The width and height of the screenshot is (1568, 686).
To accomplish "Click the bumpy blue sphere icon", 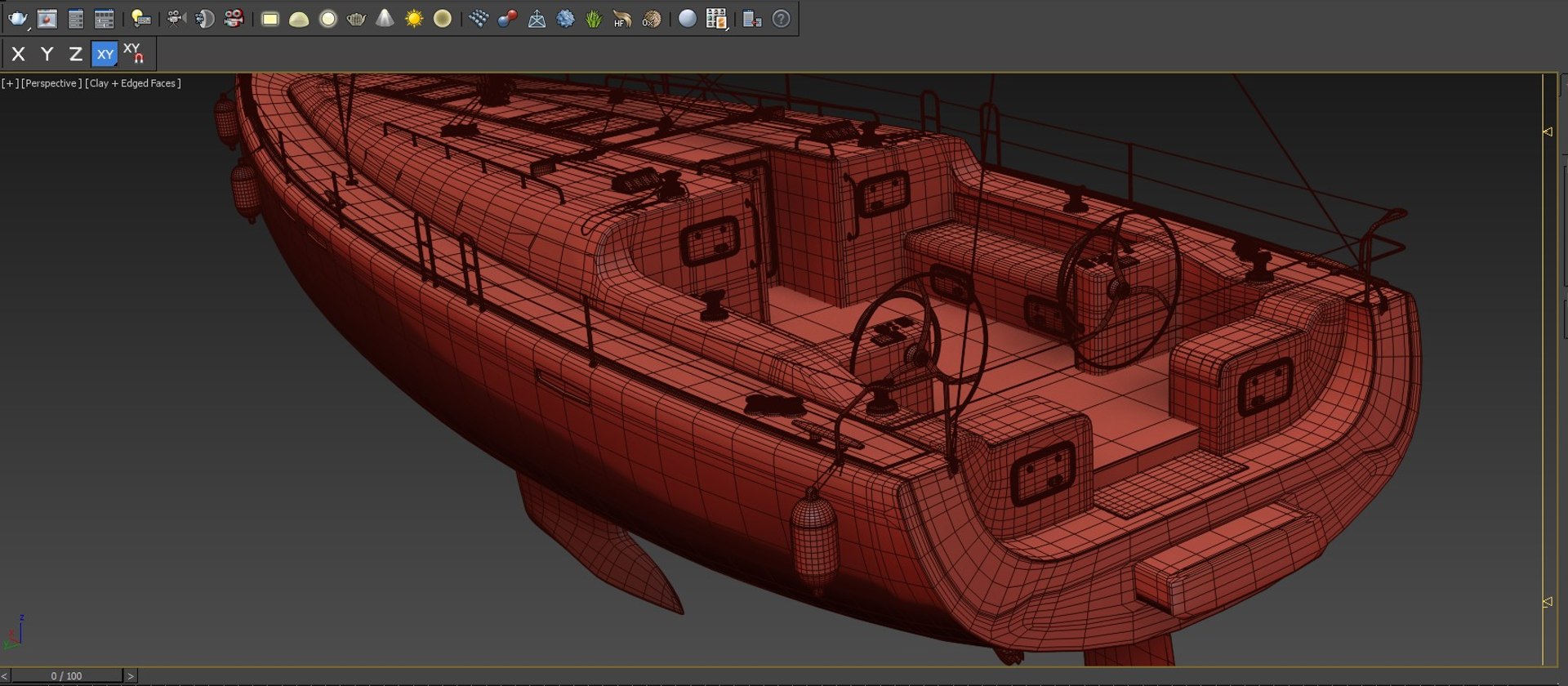I will [x=565, y=19].
